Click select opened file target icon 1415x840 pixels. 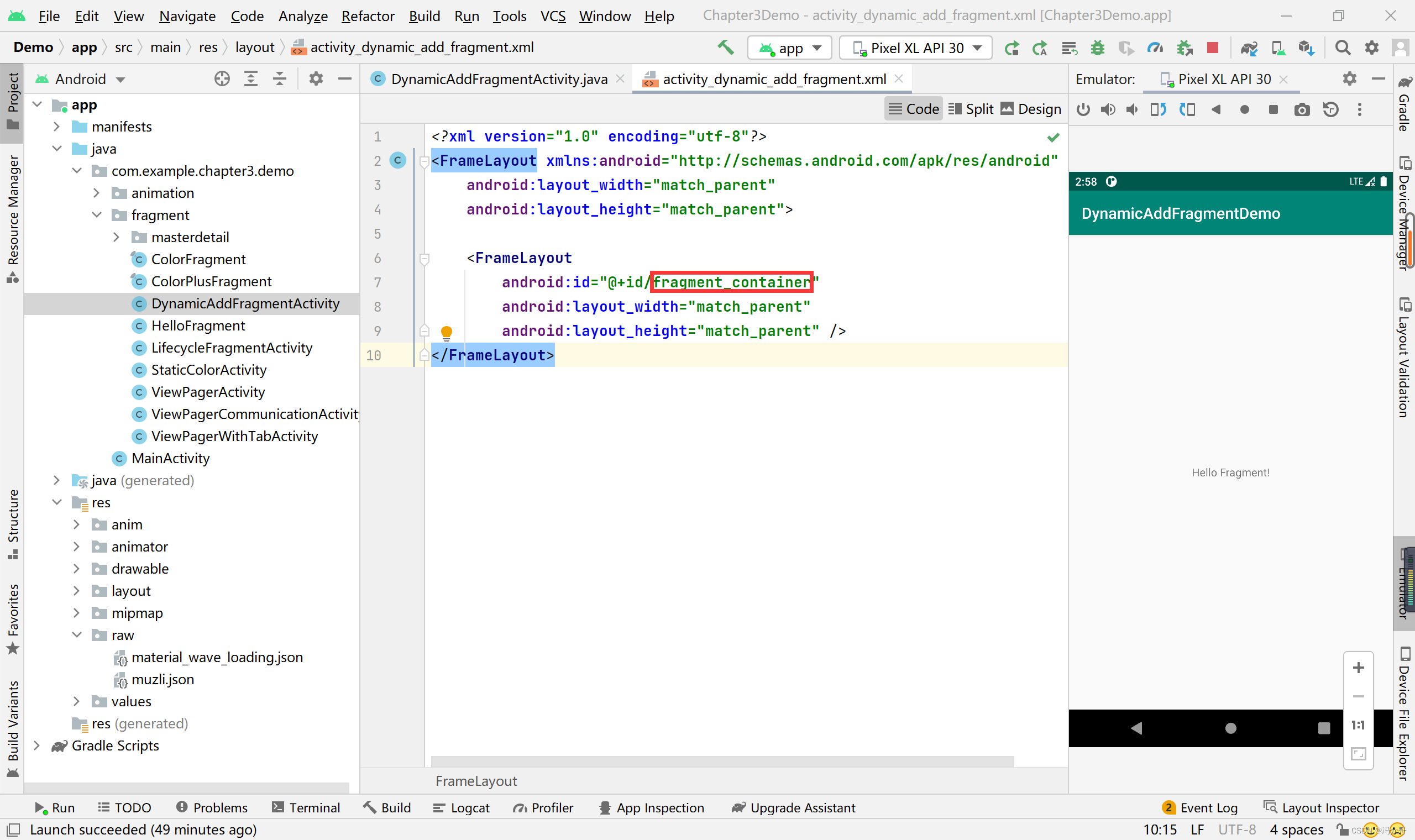tap(222, 78)
